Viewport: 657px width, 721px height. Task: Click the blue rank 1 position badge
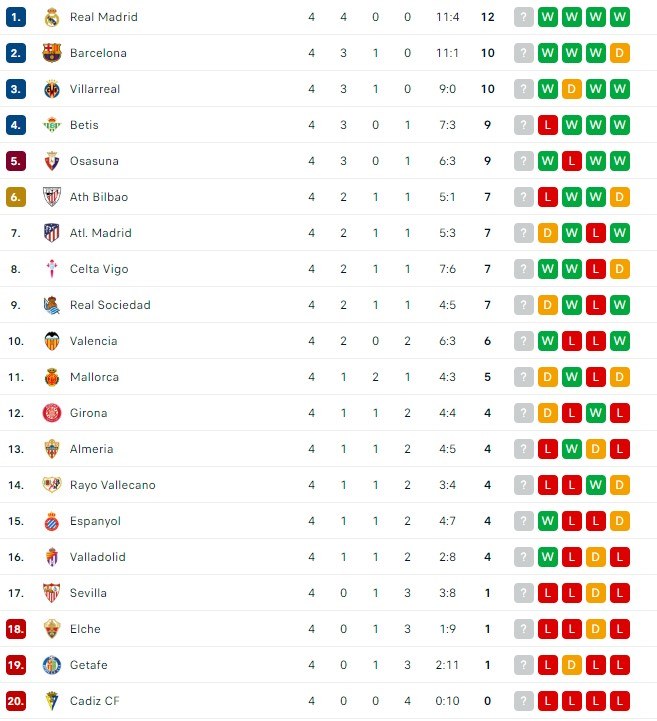coord(16,17)
